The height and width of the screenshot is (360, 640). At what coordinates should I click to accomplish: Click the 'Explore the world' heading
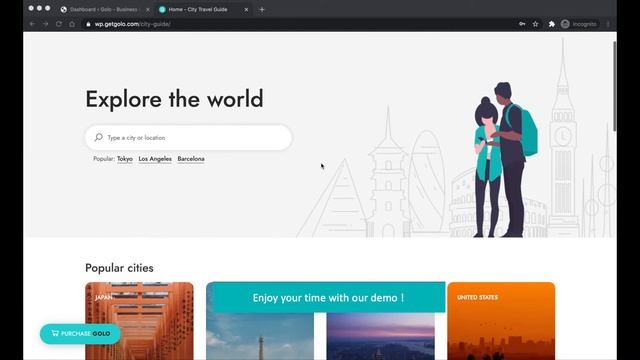coord(174,99)
